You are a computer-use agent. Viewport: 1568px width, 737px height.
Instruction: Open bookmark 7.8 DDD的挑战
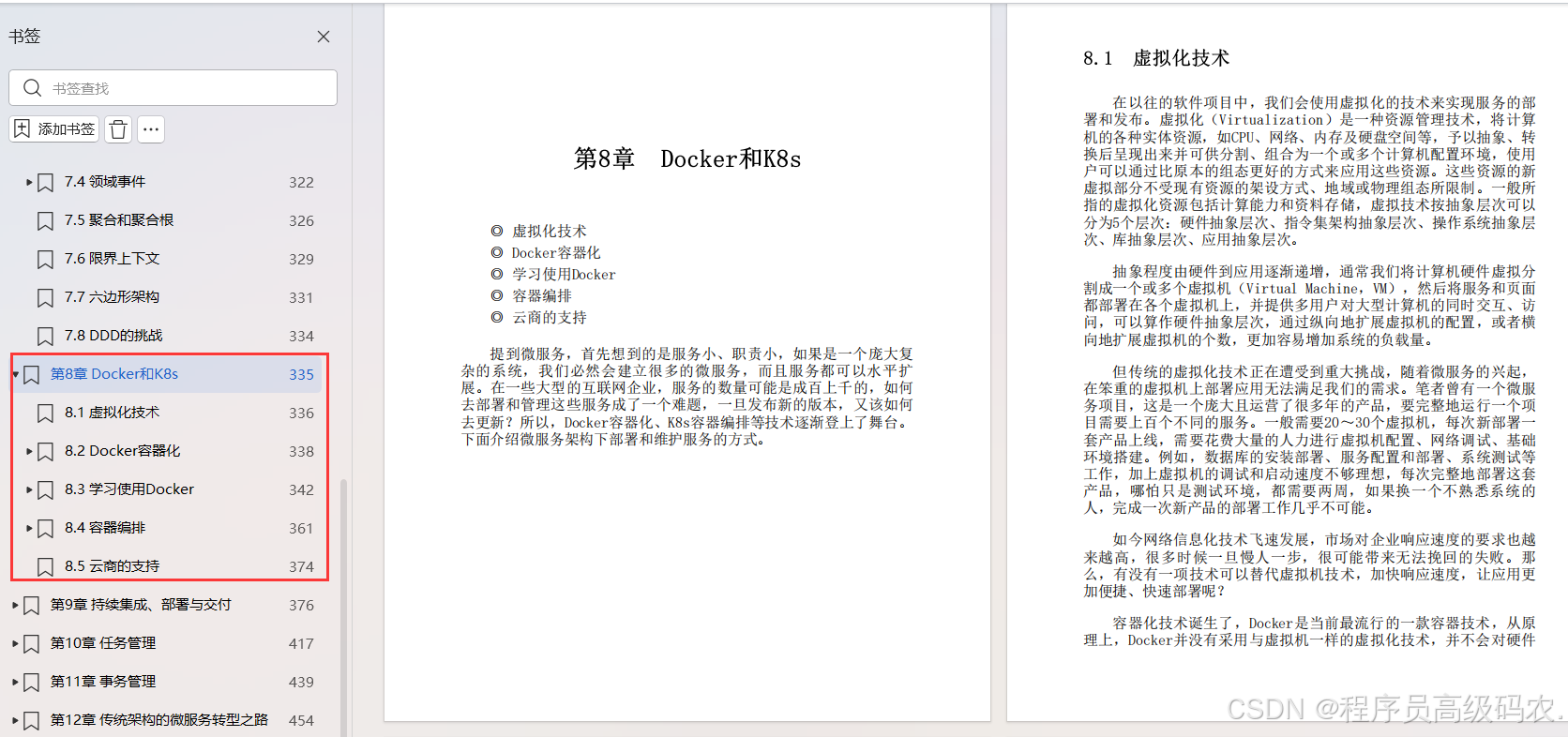113,336
